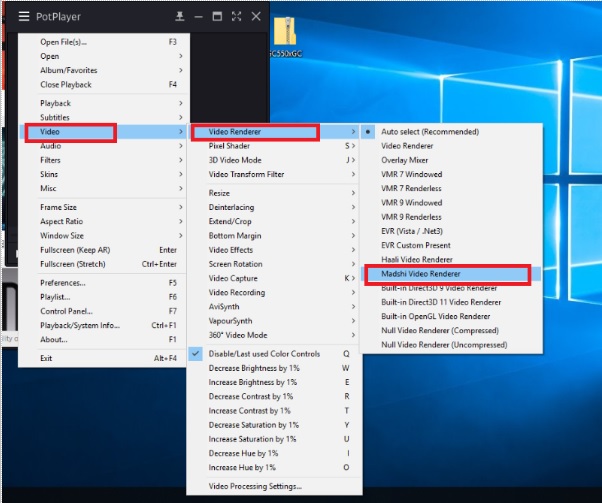The image size is (602, 503).
Task: Click Open File(s)... menu entry
Action: [104, 42]
